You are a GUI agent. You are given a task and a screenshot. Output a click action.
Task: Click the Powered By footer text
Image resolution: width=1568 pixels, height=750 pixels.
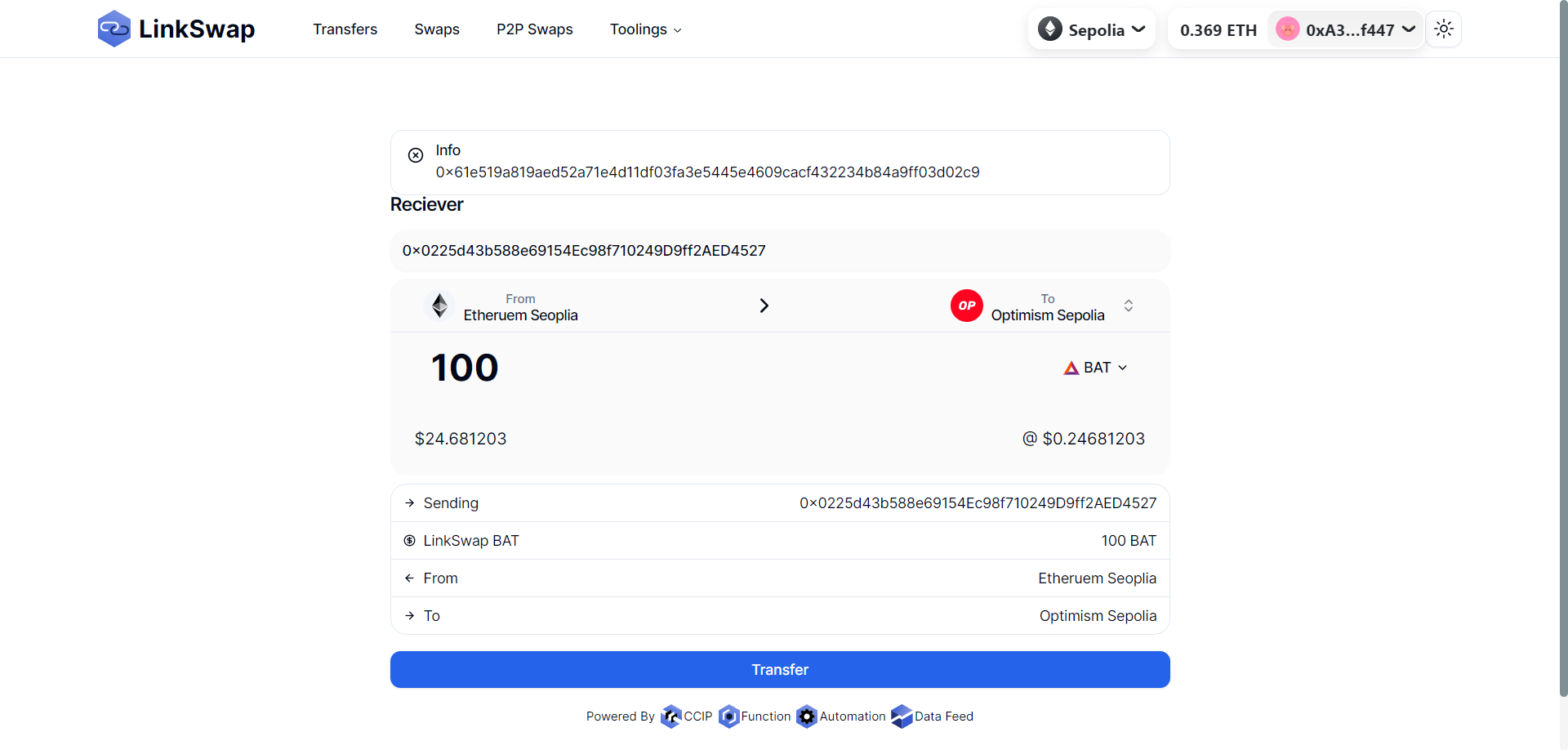click(621, 717)
